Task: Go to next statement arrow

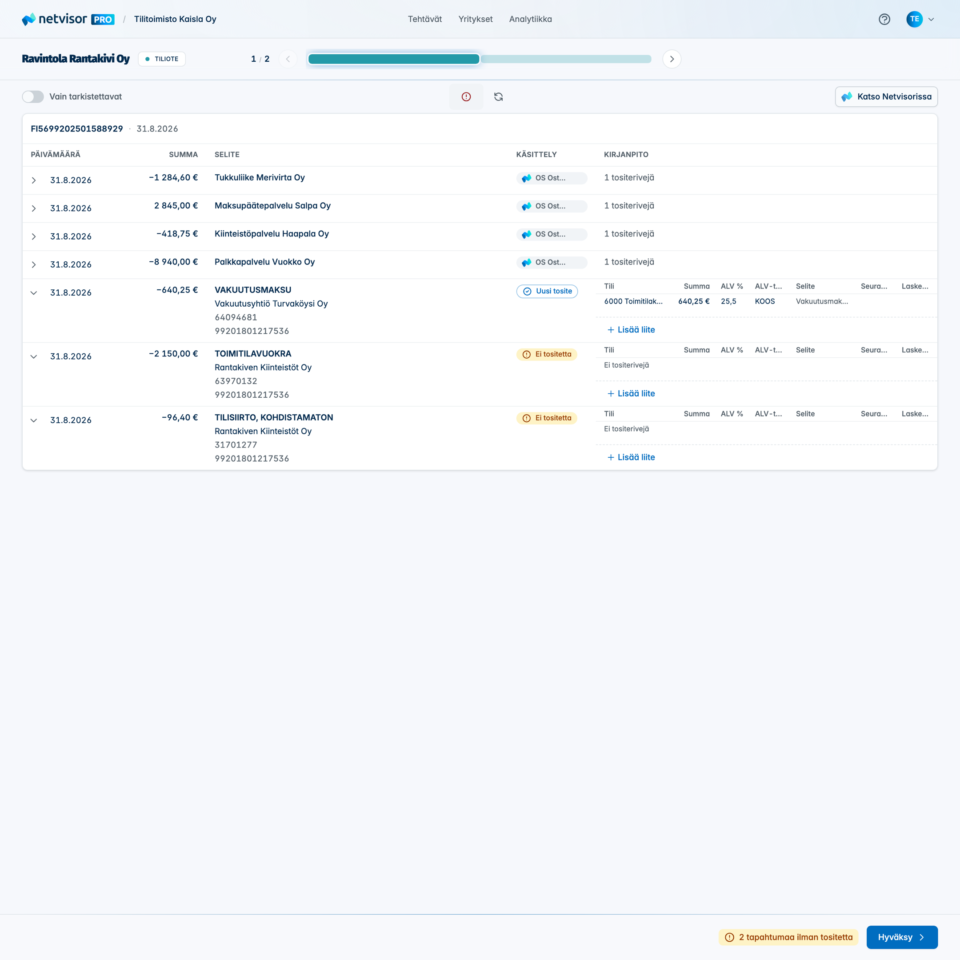Action: click(x=672, y=59)
